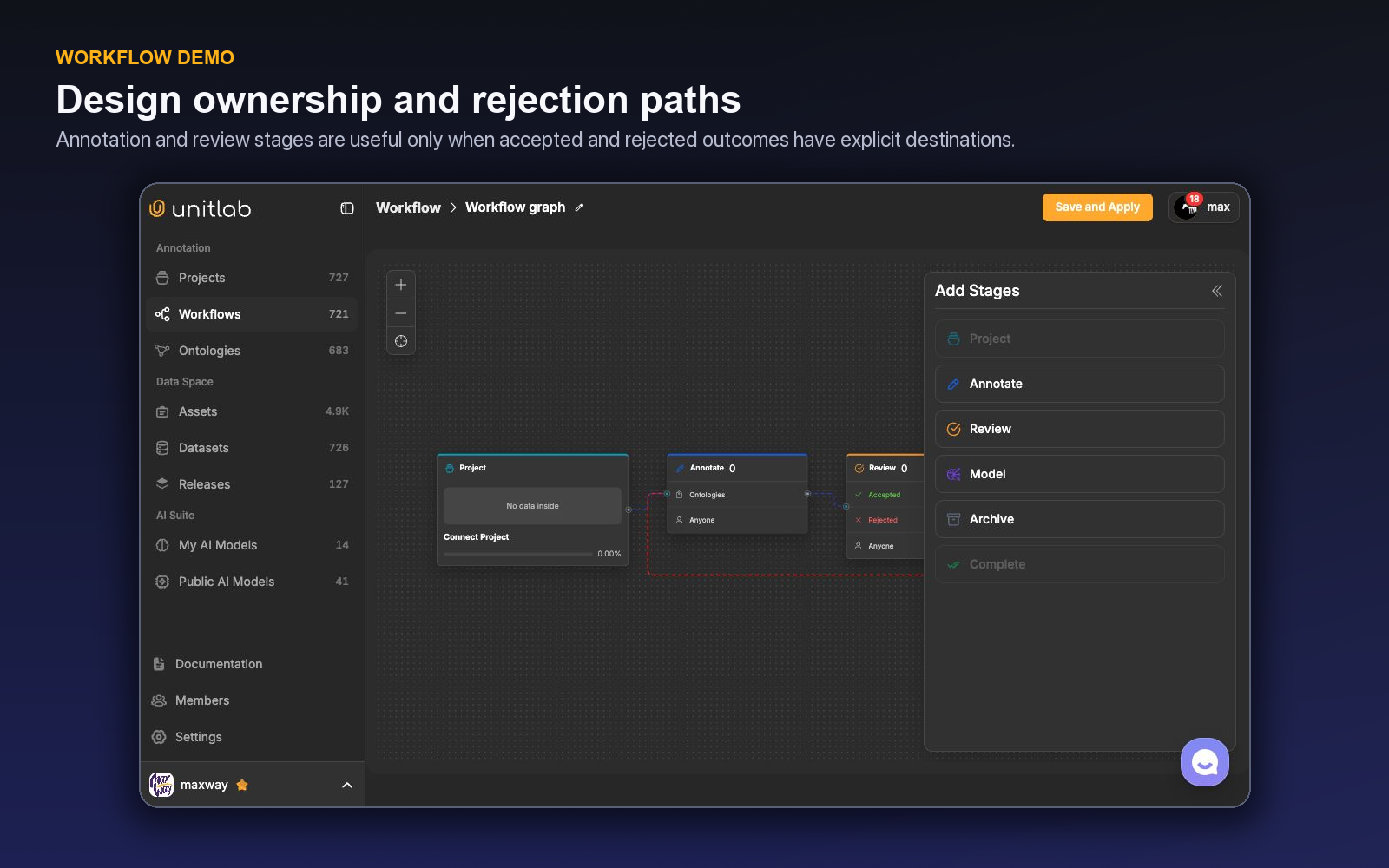Screen dimensions: 1389x868
Task: Add an Archive stage
Action: [1080, 519]
